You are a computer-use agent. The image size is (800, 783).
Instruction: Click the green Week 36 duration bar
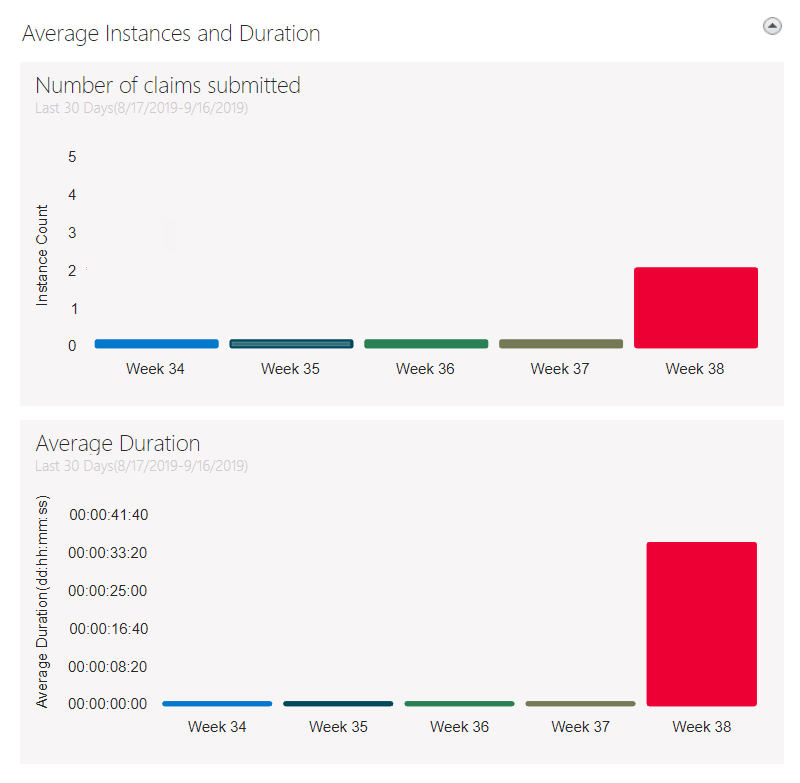point(459,703)
